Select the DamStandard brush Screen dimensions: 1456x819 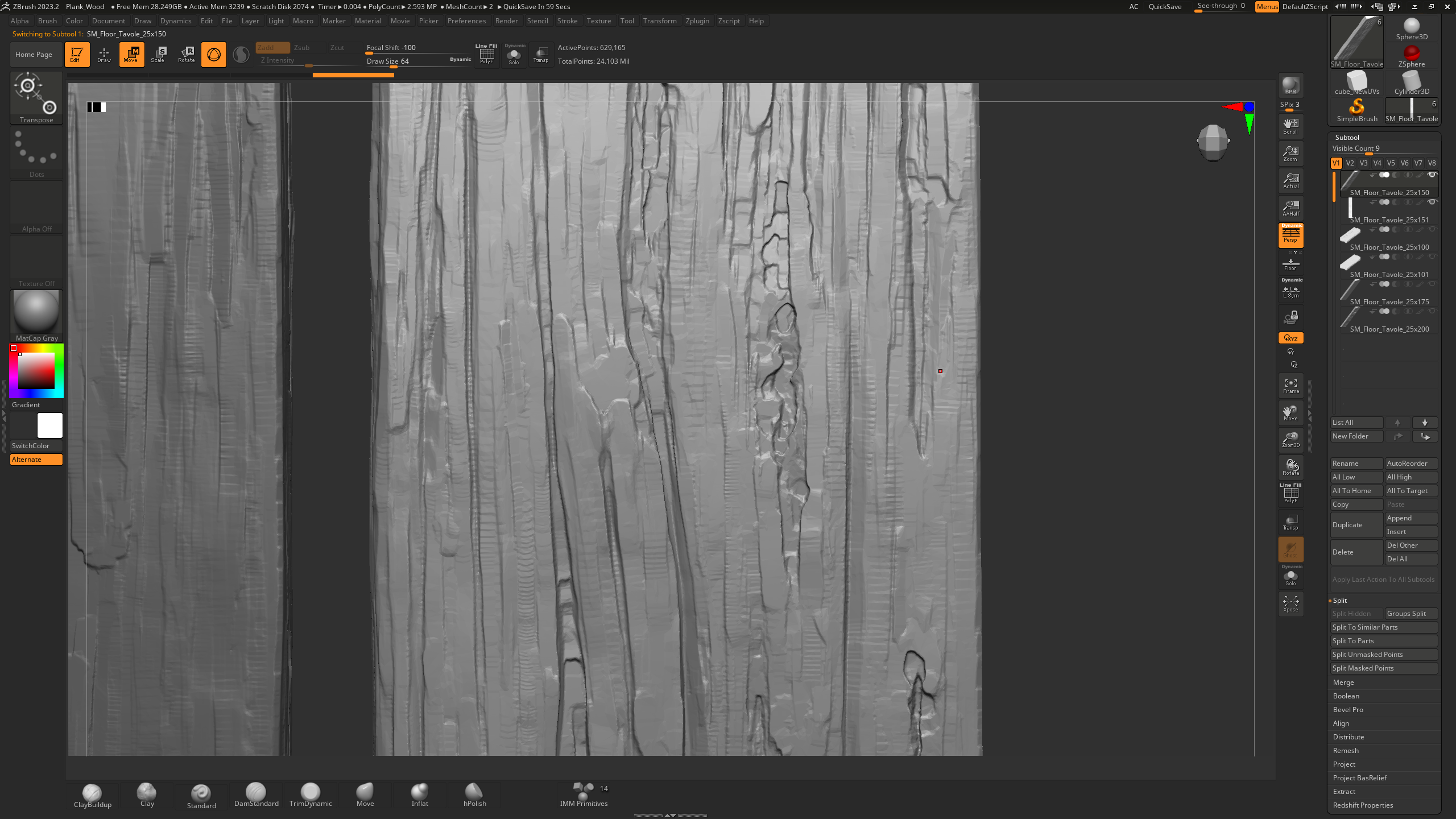click(x=256, y=794)
